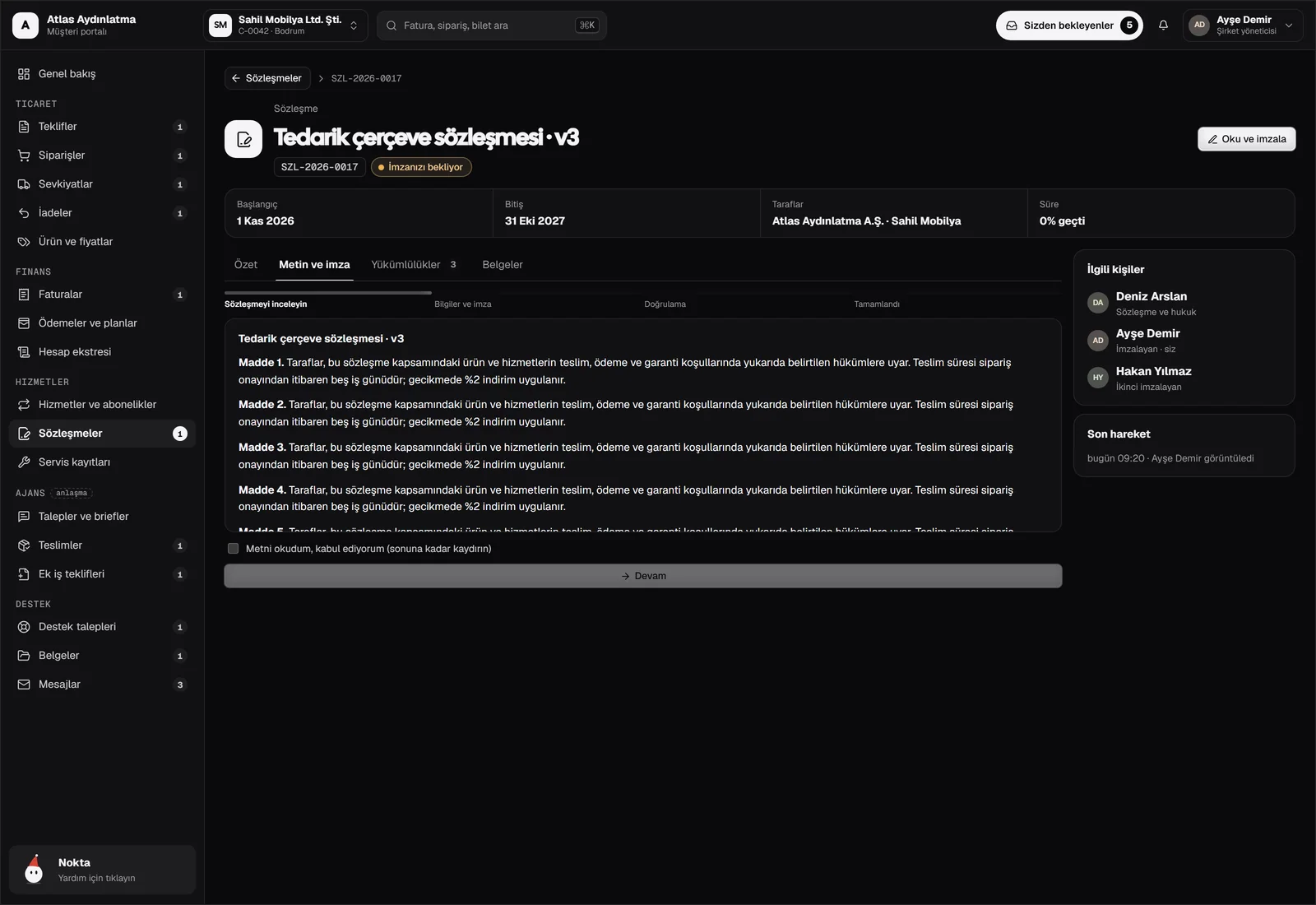The image size is (1316, 905).
Task: Open Ayşe Demir user menu chevron
Action: 1289,26
